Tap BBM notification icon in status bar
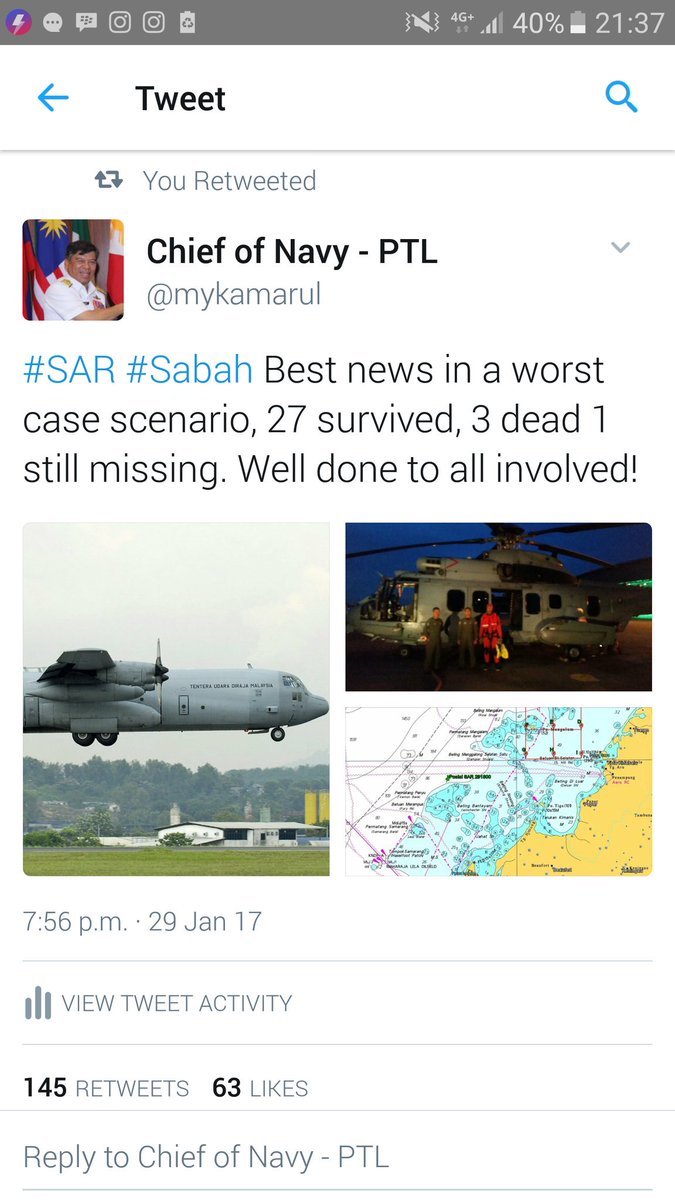The height and width of the screenshot is (1200, 675). point(86,21)
